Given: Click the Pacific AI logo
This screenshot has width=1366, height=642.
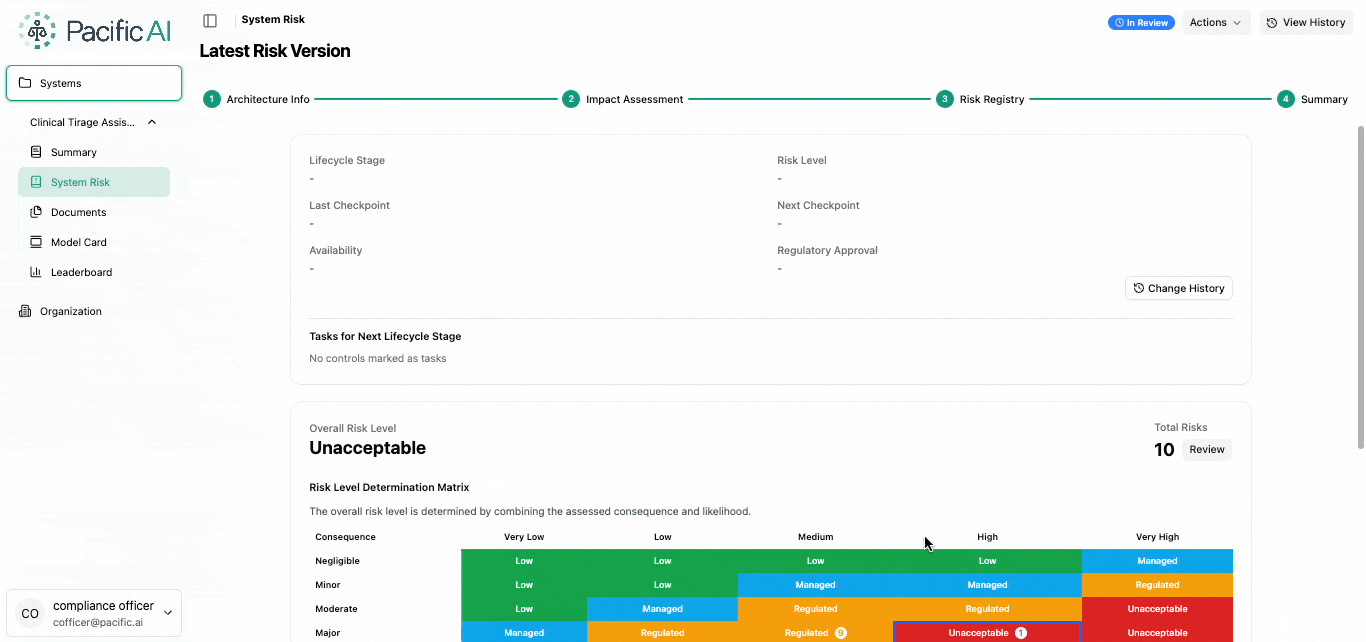Looking at the screenshot, I should click(x=95, y=31).
